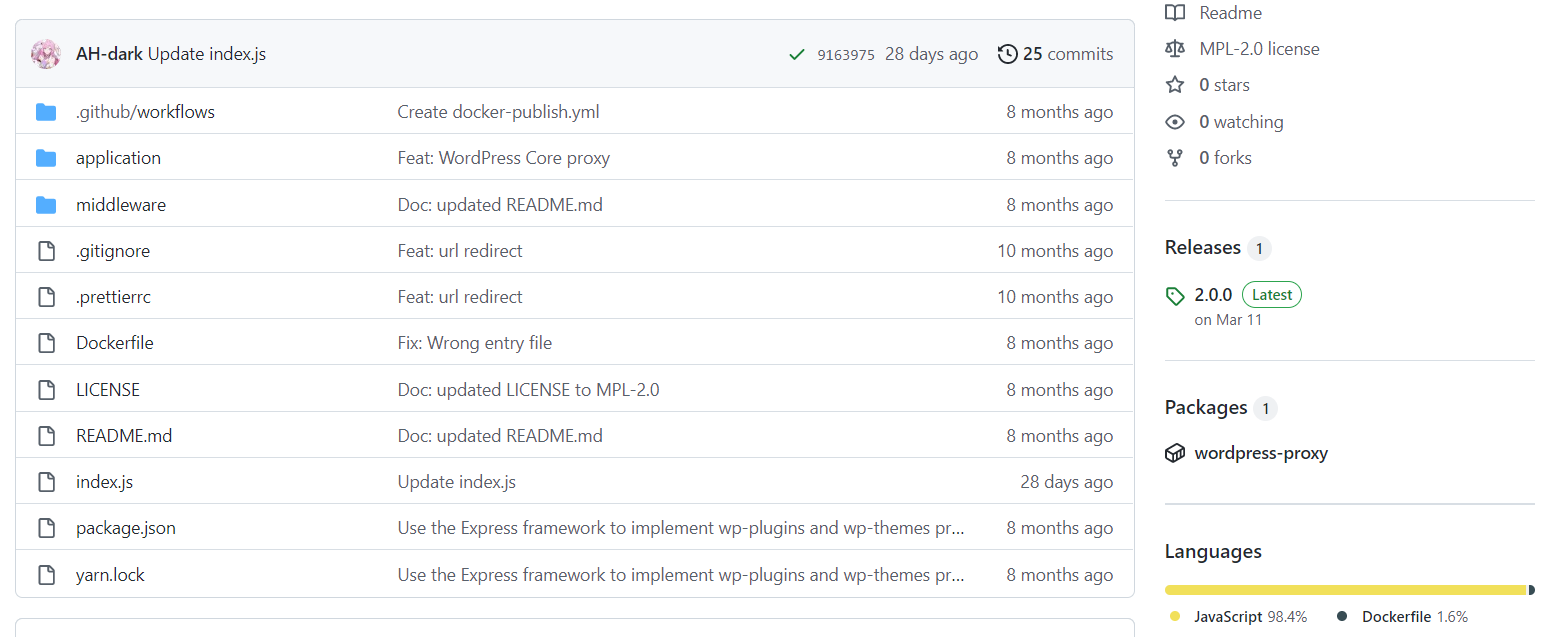Open commit hash 9163975
The height and width of the screenshot is (637, 1562).
(846, 55)
